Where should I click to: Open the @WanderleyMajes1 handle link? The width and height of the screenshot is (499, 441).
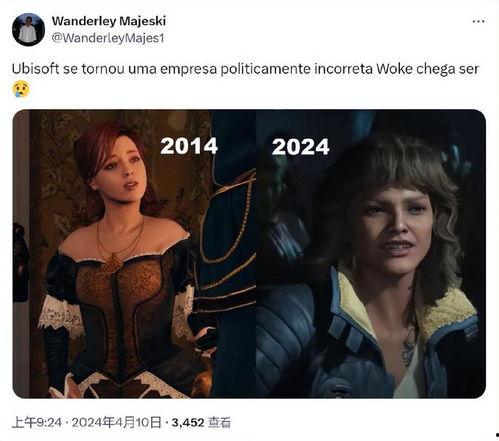(x=108, y=38)
